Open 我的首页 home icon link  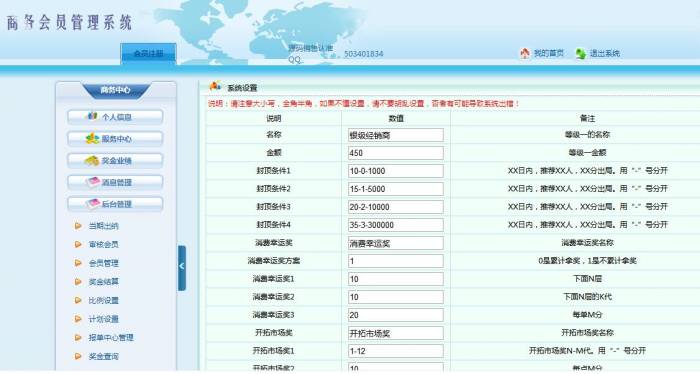click(525, 54)
